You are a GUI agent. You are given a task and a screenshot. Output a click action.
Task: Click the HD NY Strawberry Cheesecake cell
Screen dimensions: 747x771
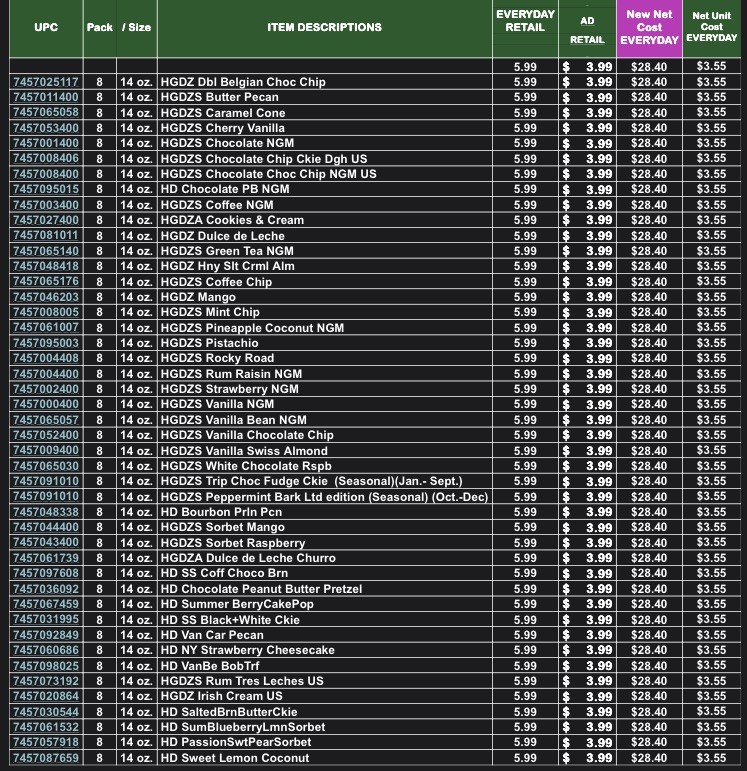click(x=246, y=650)
